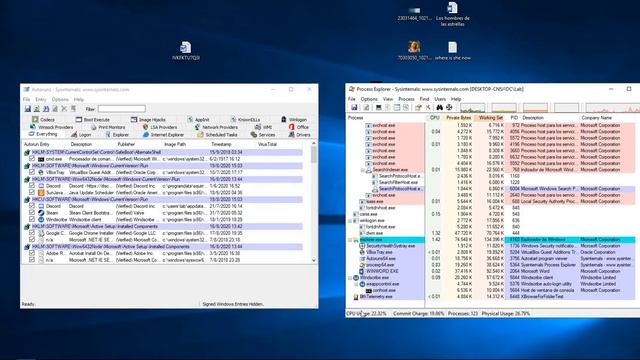This screenshot has width=640, height=360.
Task: Switch to the Drivers tab in Autoruns
Action: [x=300, y=135]
